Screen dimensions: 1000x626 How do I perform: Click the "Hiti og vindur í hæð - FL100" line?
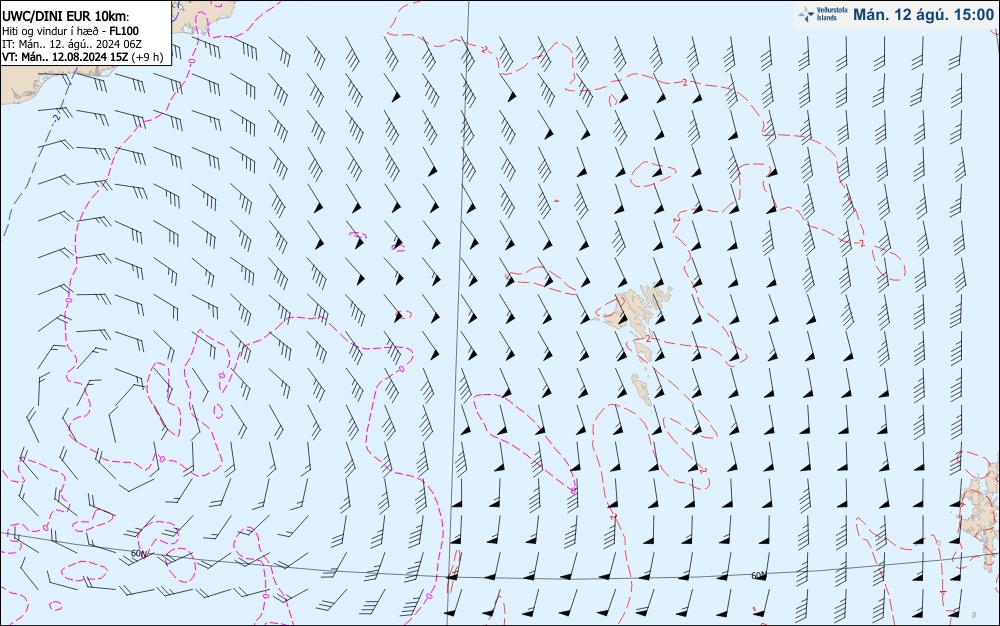tap(70, 31)
